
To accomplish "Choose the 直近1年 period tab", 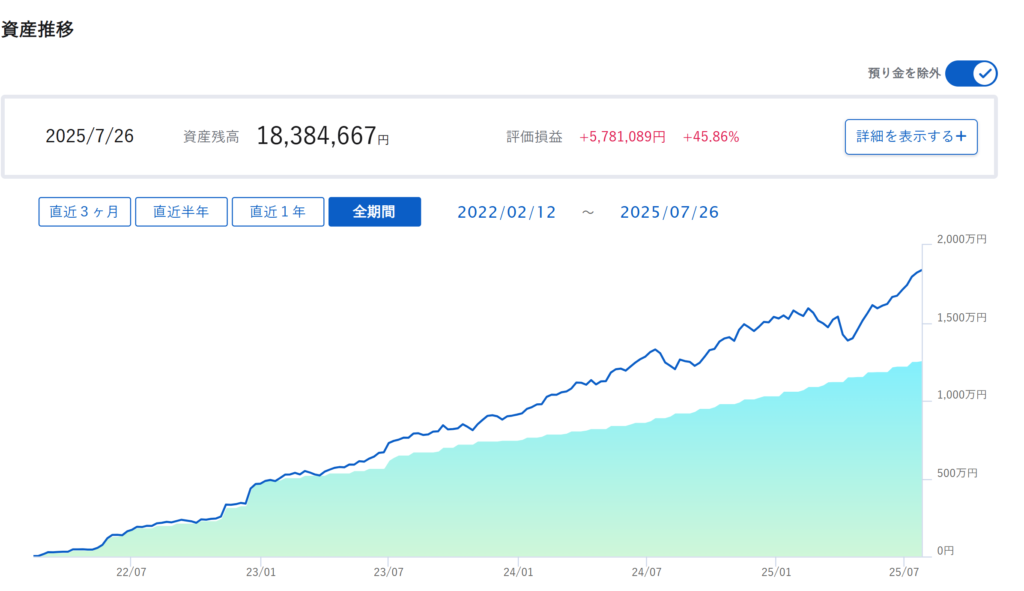I will [x=278, y=212].
